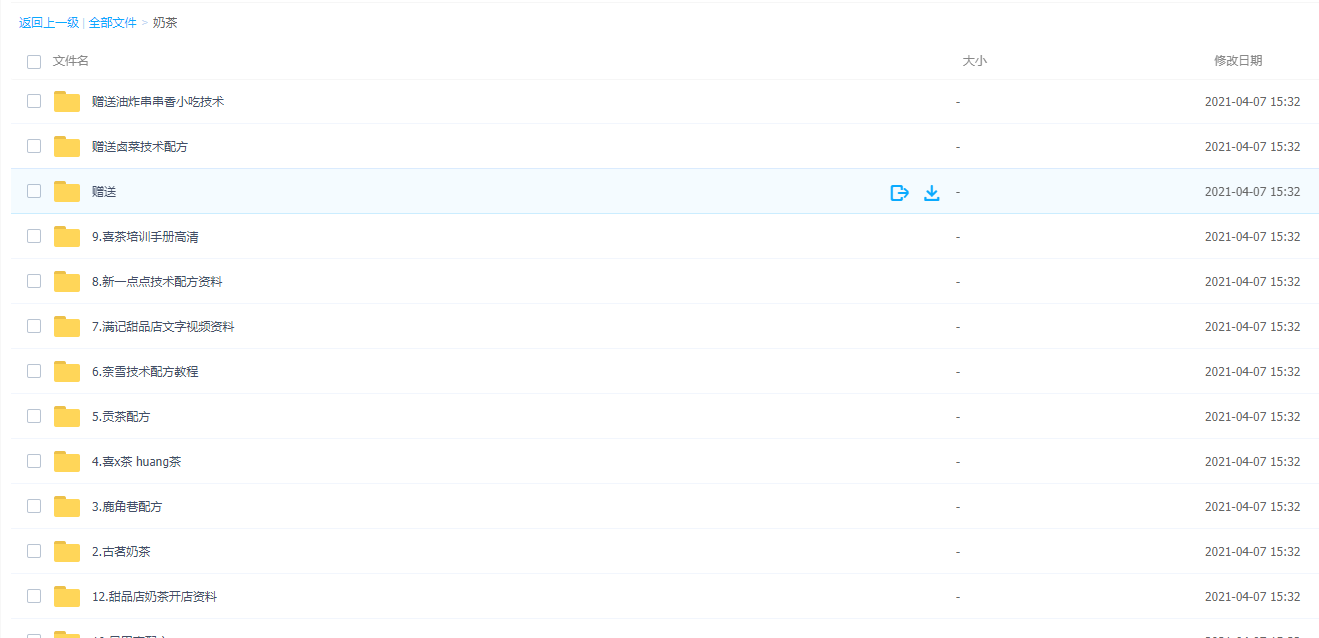Screen dimensions: 1319x638
Task: Sort by 文件名 column header
Action: [71, 61]
